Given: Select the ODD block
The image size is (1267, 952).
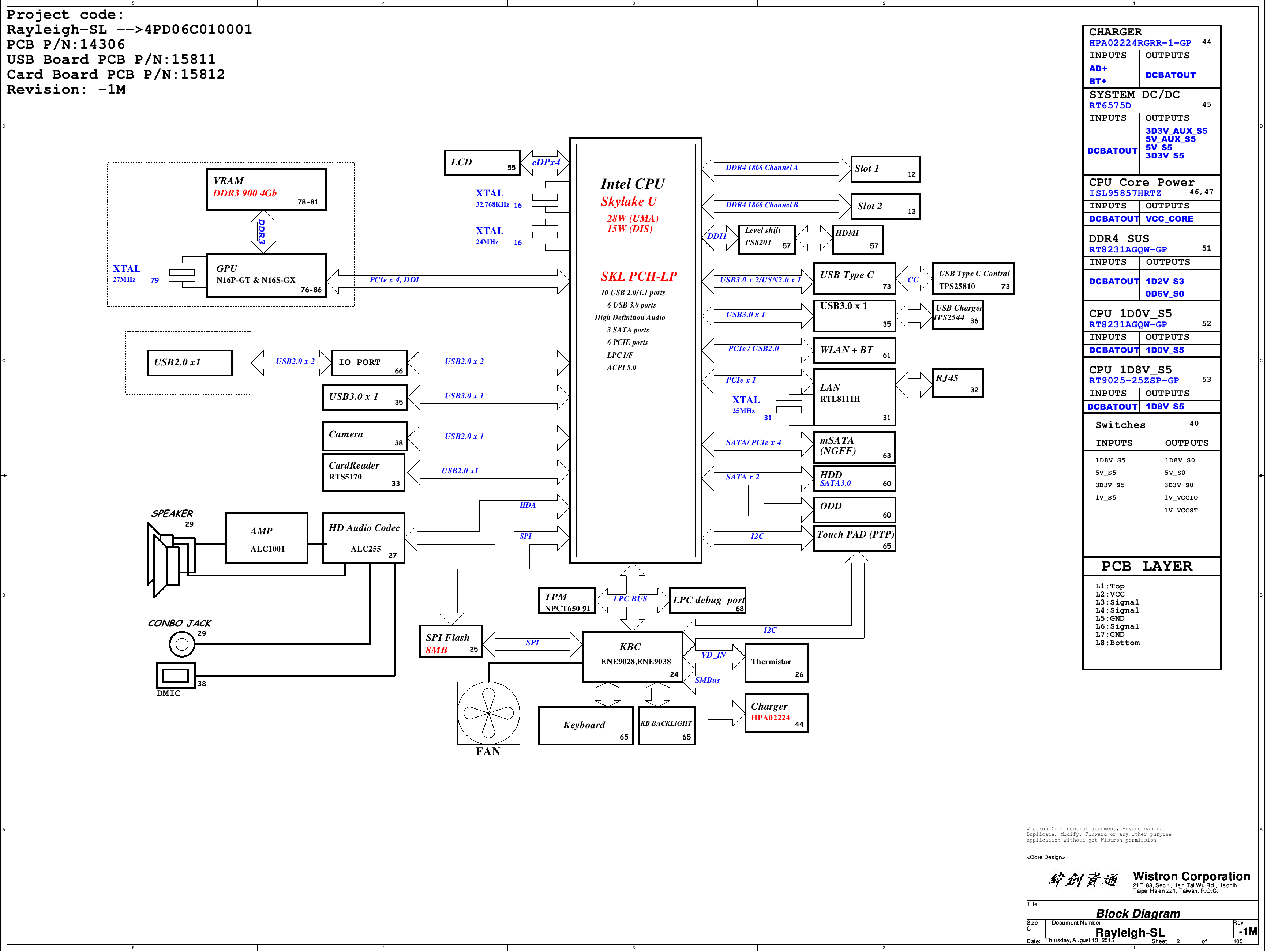Looking at the screenshot, I should 854,509.
